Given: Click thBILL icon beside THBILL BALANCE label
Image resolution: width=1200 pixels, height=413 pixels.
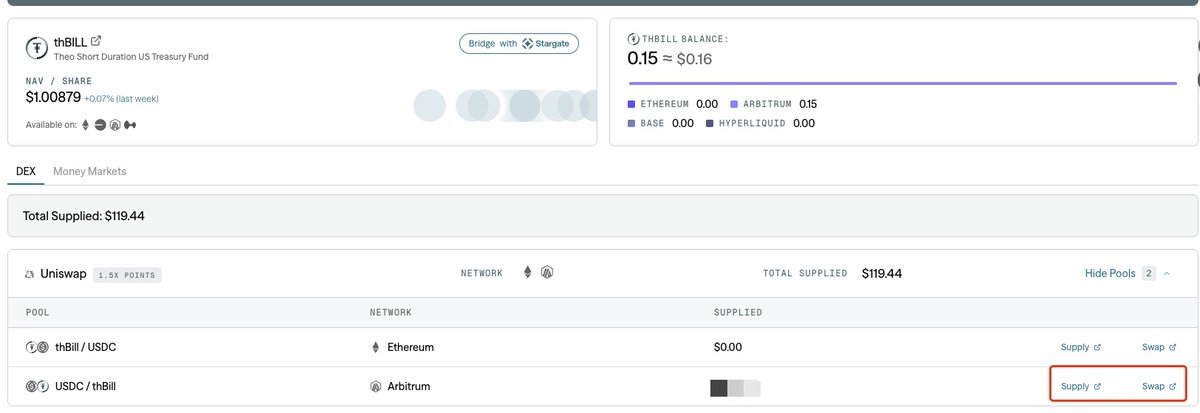Looking at the screenshot, I should click(632, 38).
